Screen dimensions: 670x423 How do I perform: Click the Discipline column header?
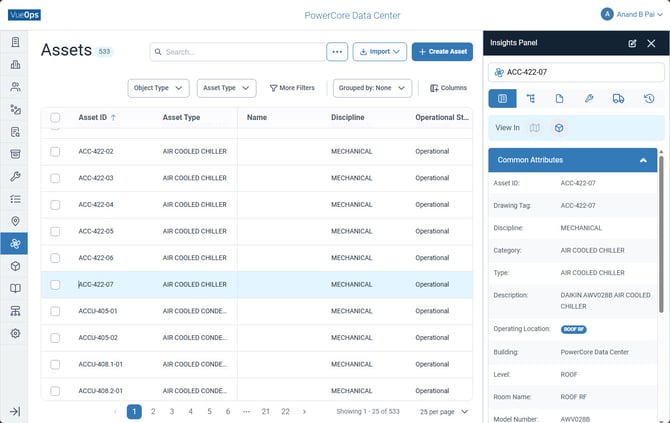tap(347, 118)
